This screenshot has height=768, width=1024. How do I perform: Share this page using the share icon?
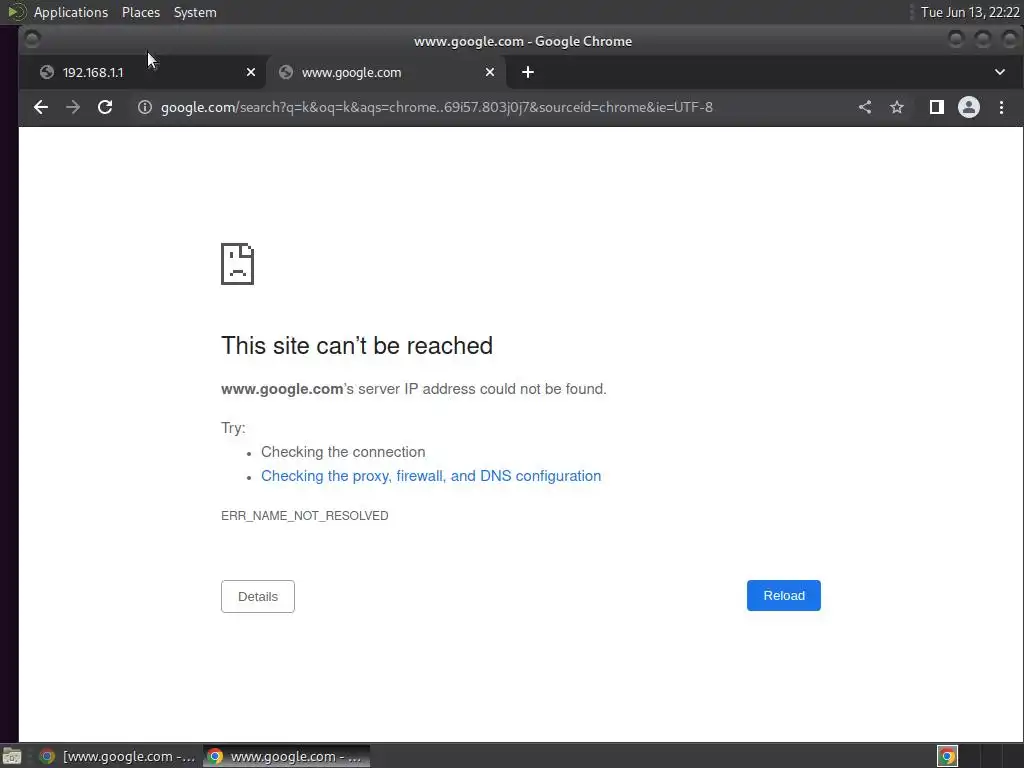865,107
